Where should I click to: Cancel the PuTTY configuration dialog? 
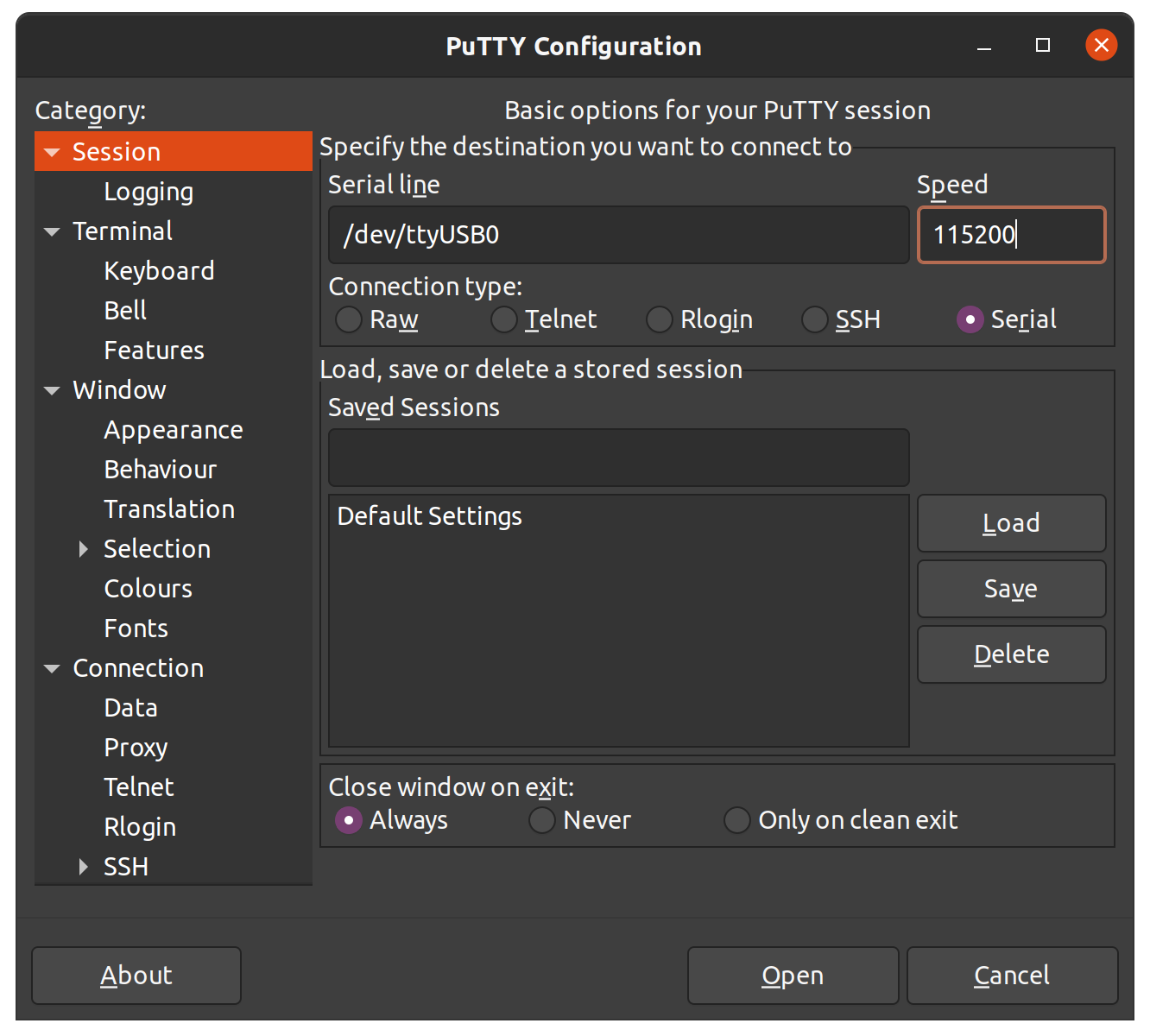(1013, 976)
